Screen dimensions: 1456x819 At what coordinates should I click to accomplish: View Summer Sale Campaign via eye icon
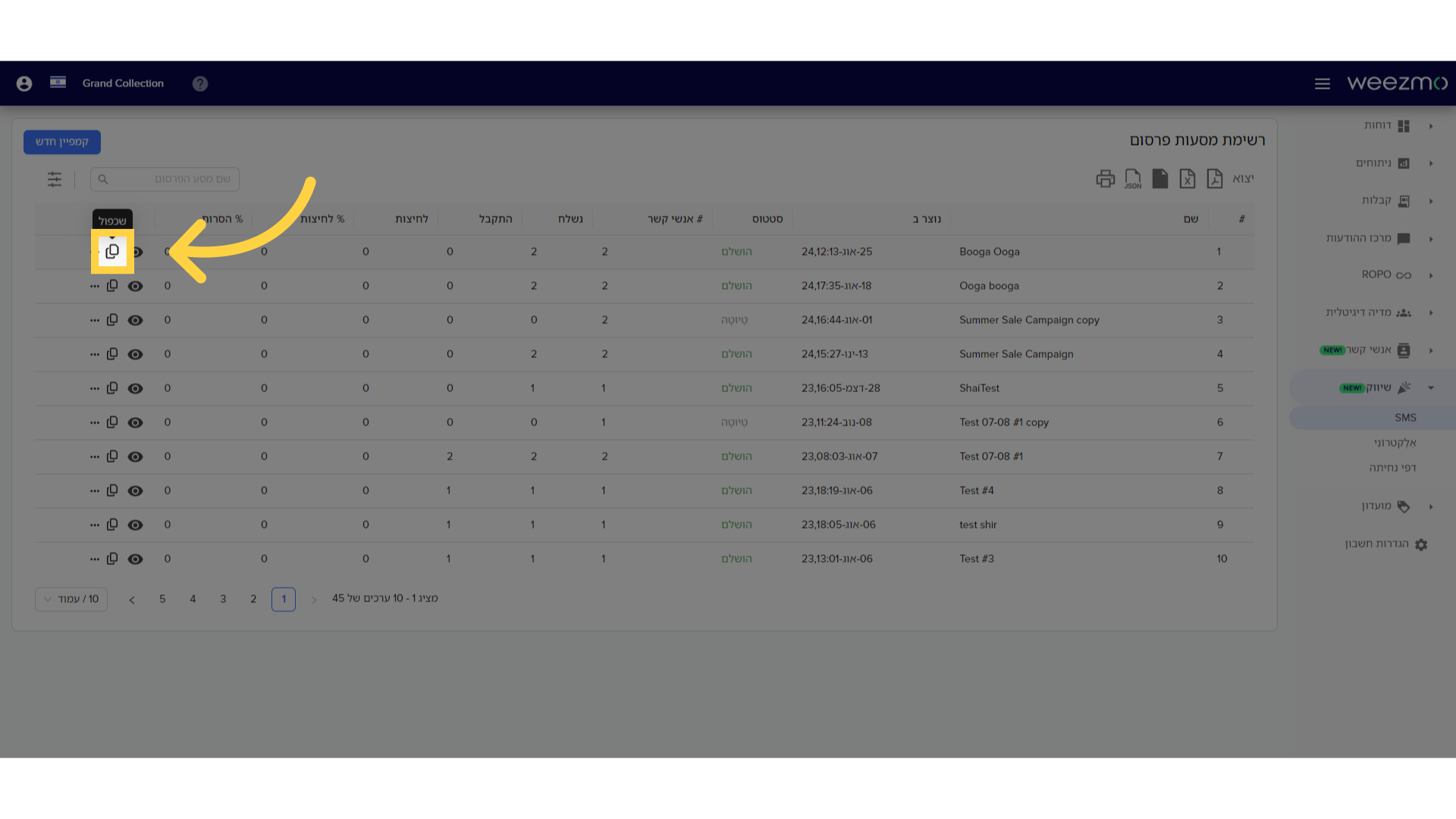[x=135, y=355]
